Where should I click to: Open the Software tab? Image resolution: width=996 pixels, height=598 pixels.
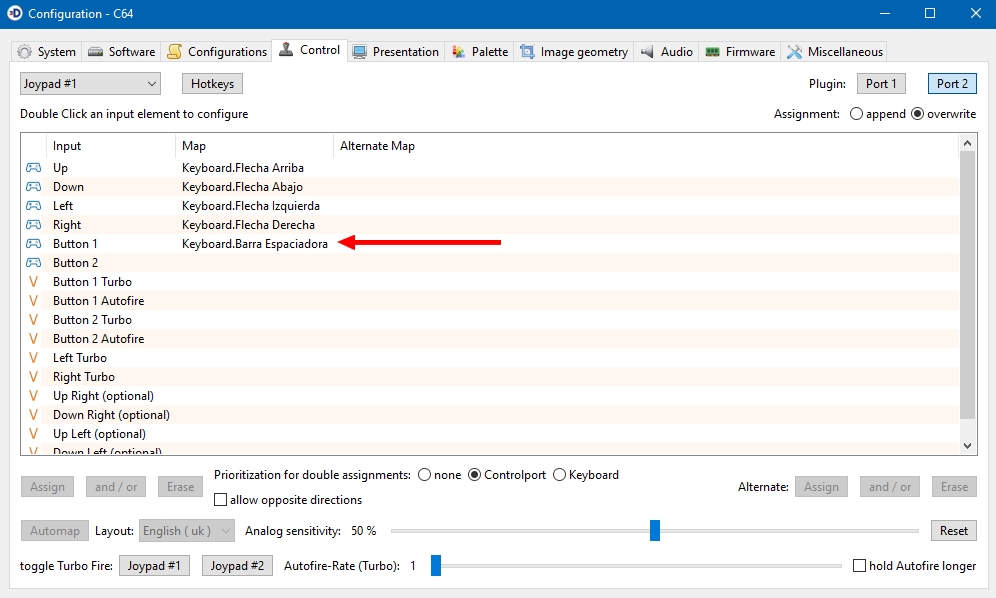click(121, 52)
